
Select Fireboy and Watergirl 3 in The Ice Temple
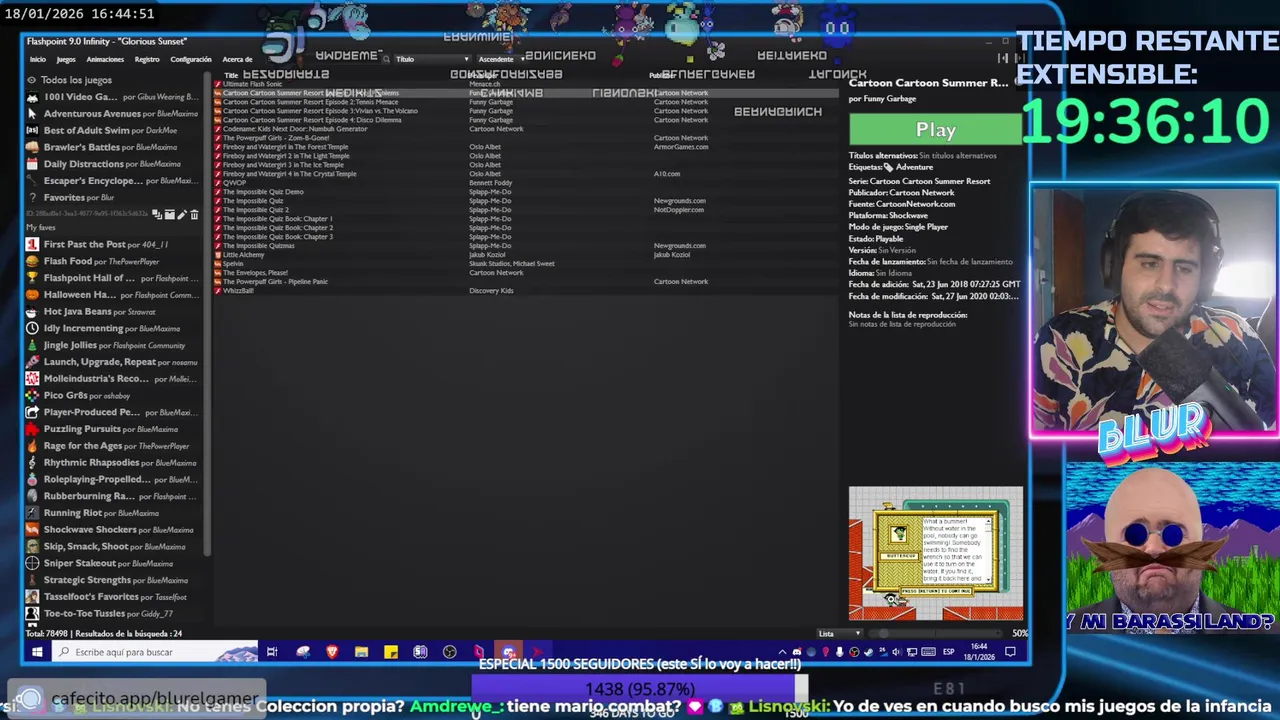(527, 165)
